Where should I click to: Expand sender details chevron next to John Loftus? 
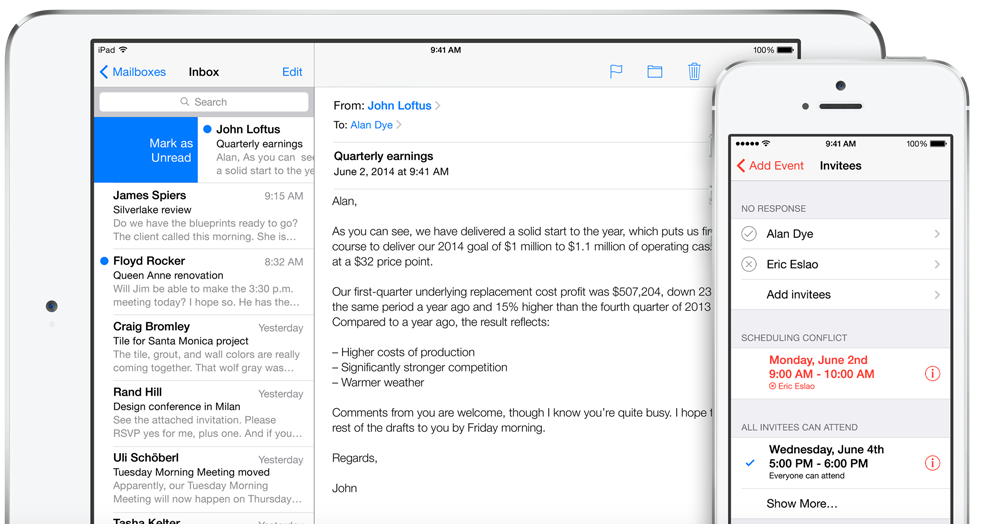(x=438, y=106)
